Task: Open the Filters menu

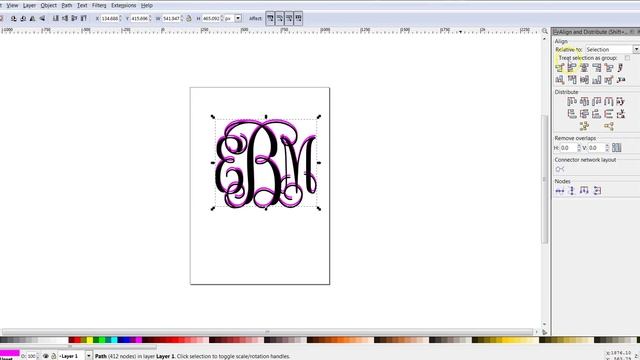Action: (x=99, y=5)
